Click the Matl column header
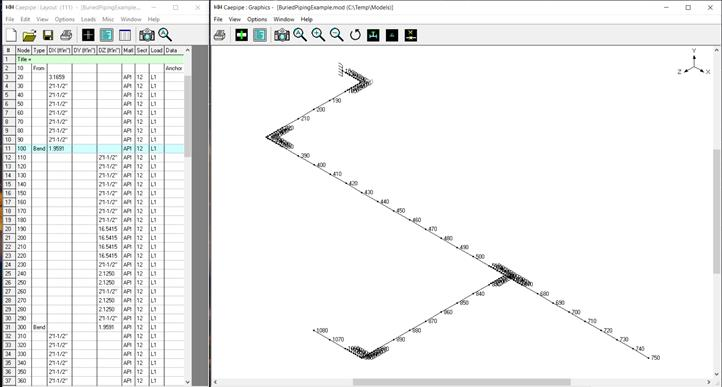This screenshot has width=722, height=387. [x=128, y=50]
